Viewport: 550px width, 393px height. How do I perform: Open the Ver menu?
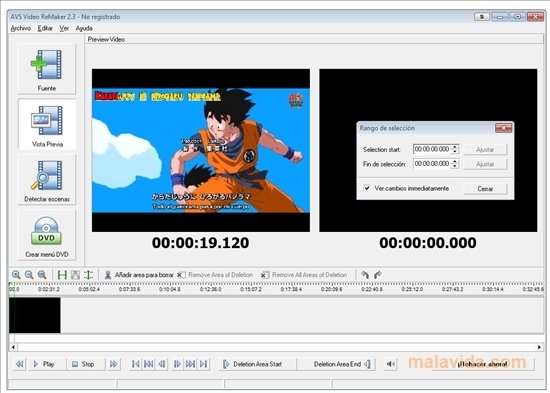pyautogui.click(x=64, y=28)
